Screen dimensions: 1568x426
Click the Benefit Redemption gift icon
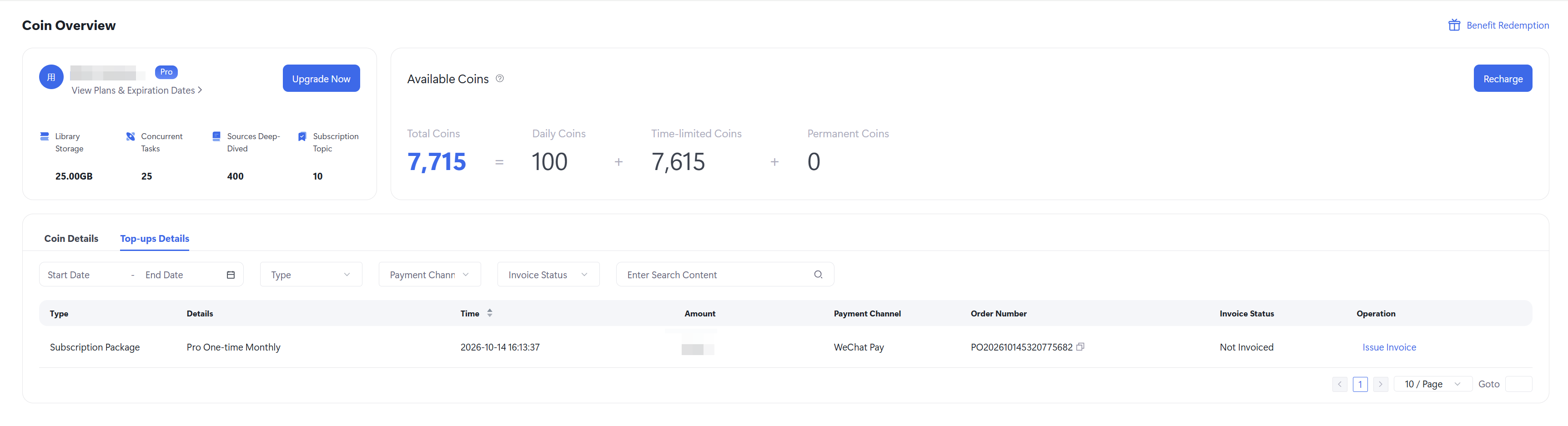[x=1453, y=25]
